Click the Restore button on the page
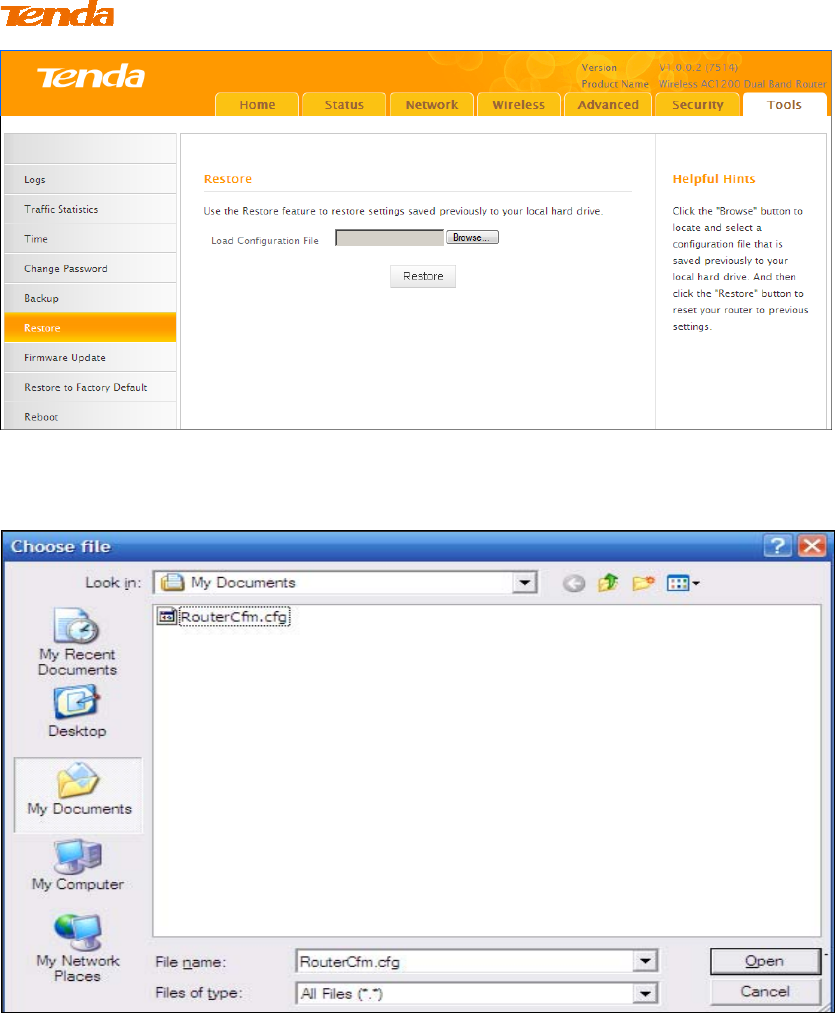 pyautogui.click(x=423, y=276)
